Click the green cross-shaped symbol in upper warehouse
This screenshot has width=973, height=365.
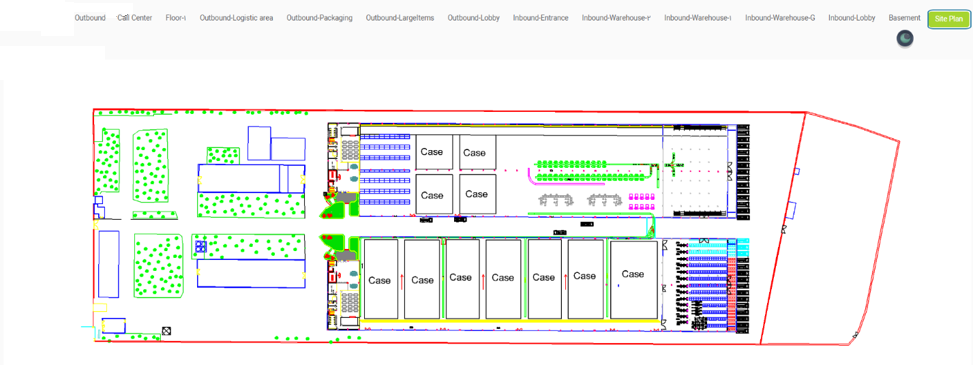(673, 164)
